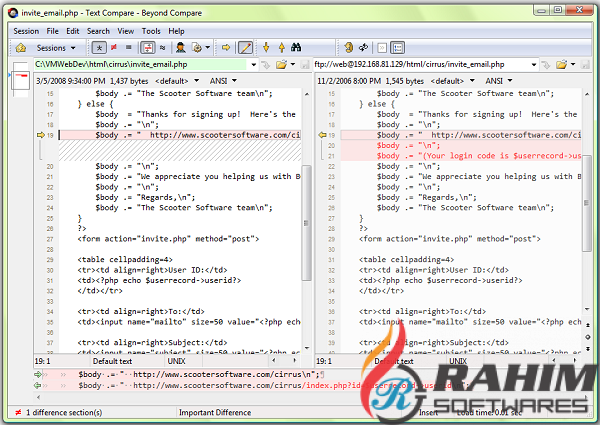Click the right ftp path field
The height and width of the screenshot is (425, 600).
[421, 64]
